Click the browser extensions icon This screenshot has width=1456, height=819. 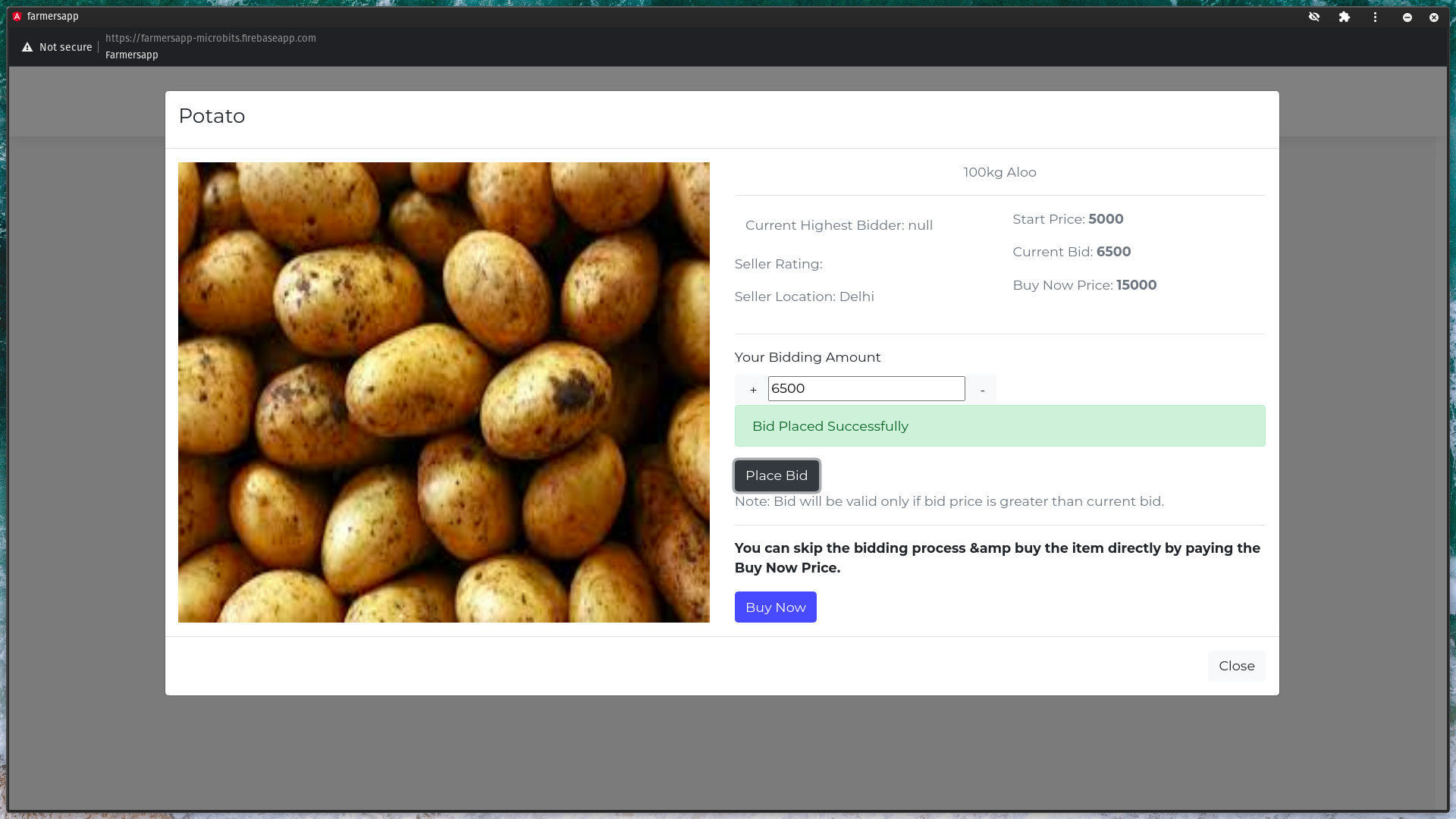pos(1344,16)
